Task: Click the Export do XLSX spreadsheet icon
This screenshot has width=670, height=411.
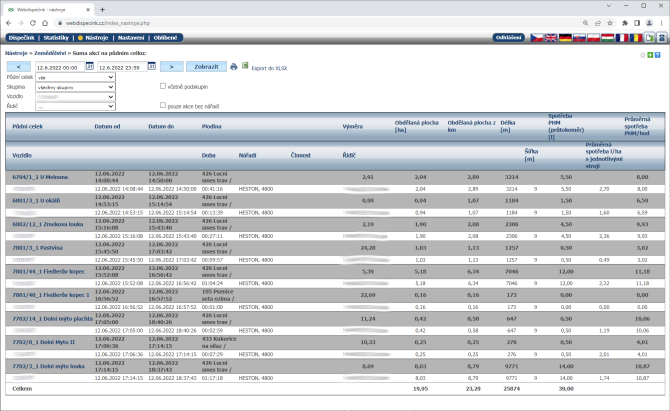Action: tap(245, 67)
